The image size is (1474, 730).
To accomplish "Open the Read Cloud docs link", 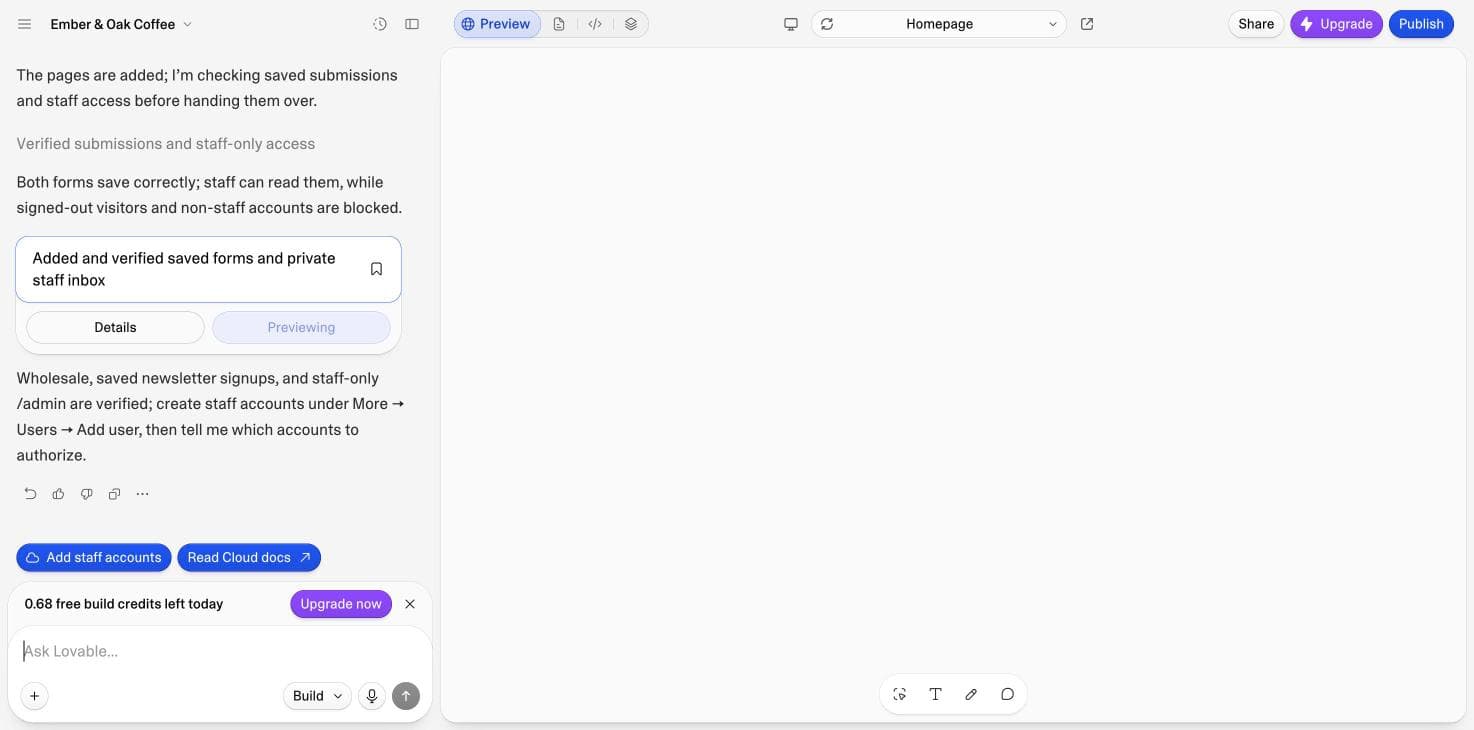I will click(x=249, y=558).
